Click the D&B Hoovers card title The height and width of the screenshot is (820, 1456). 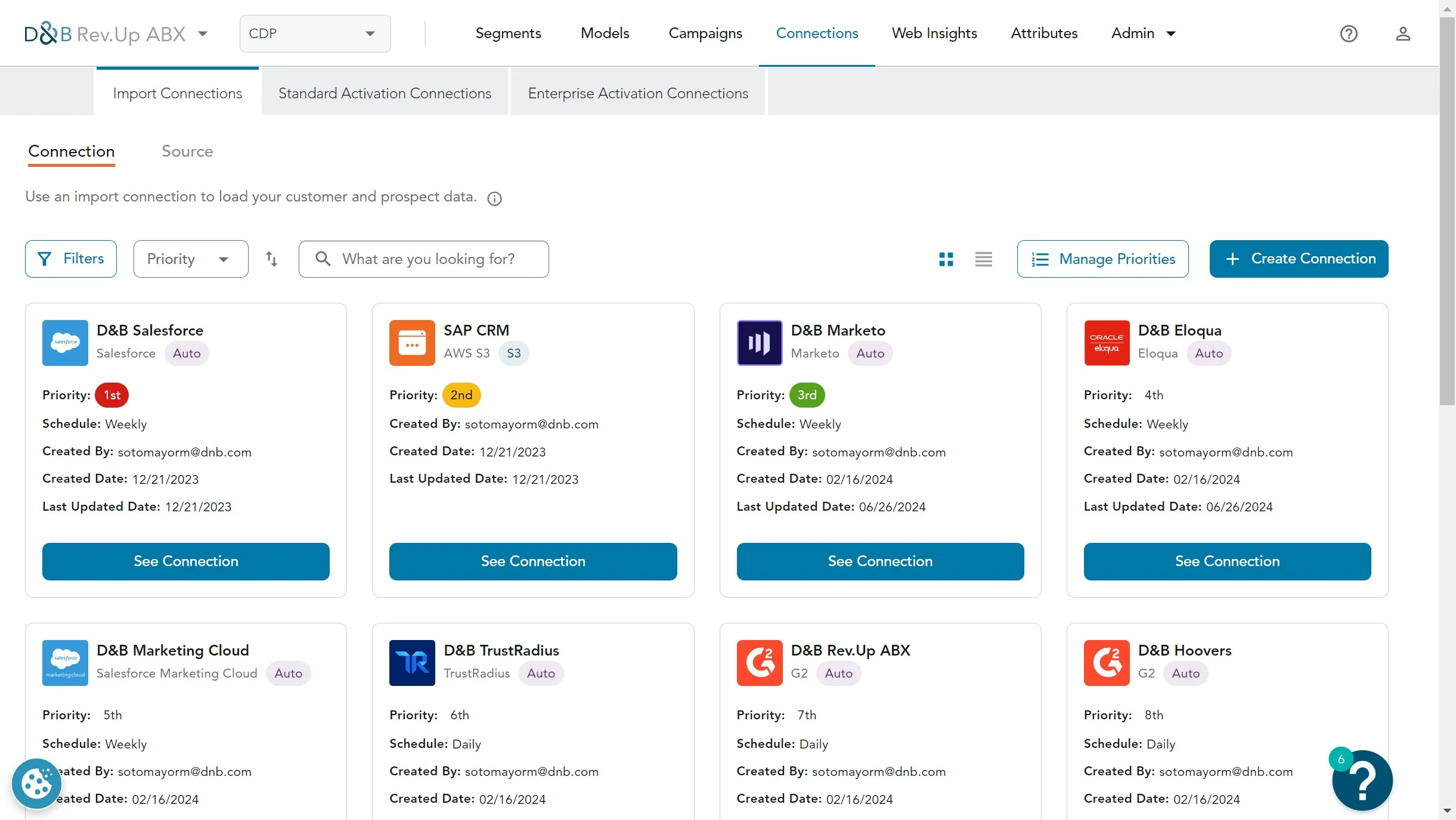[1185, 650]
